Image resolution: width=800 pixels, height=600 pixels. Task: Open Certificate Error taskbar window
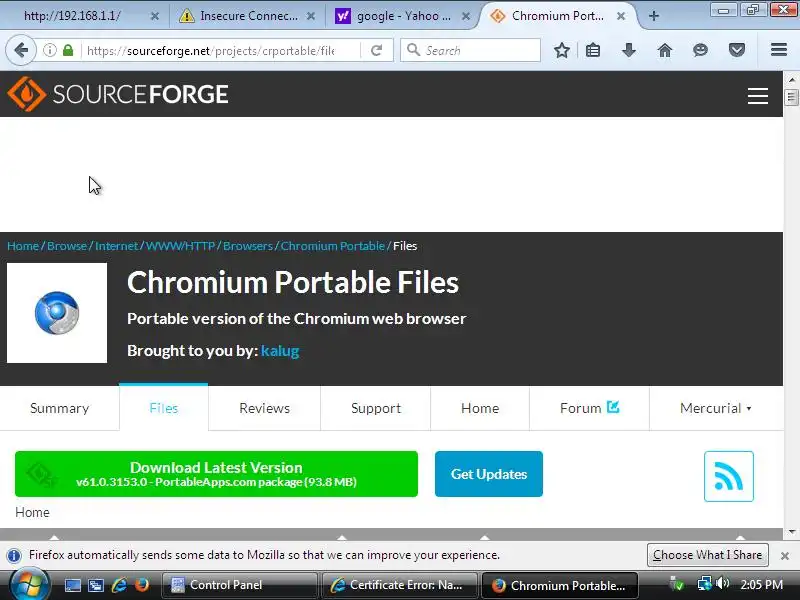coord(399,585)
